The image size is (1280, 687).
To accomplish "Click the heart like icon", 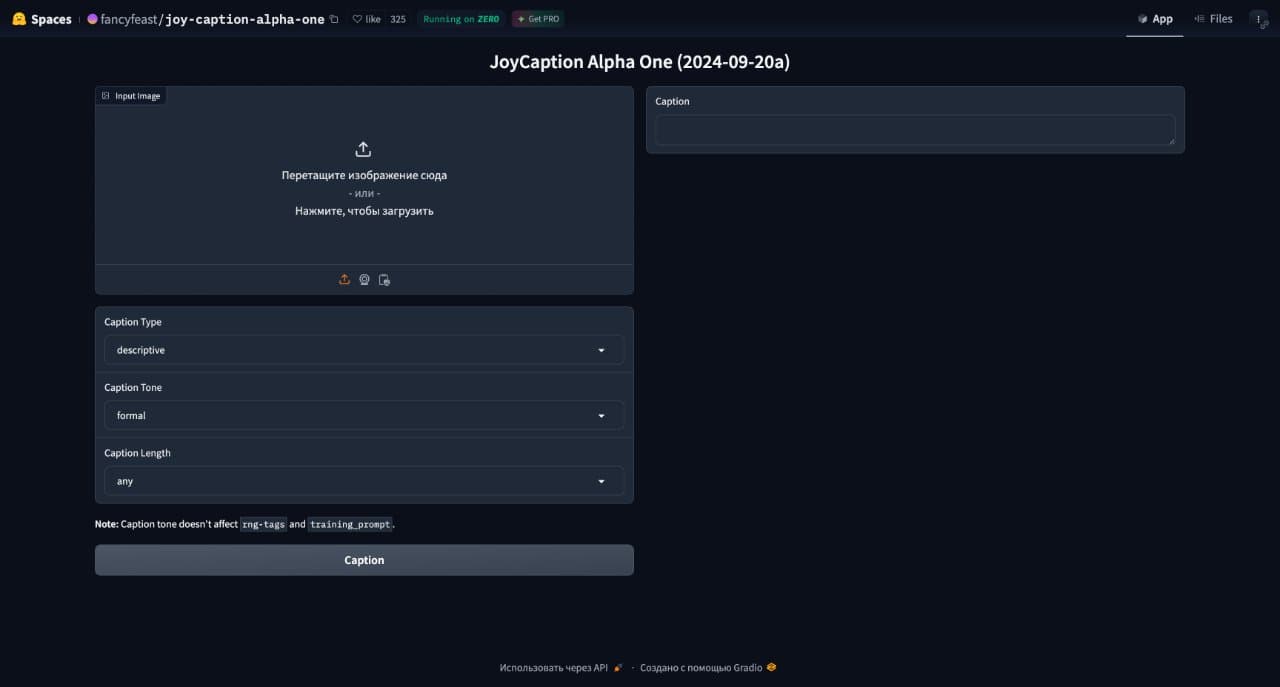I will pos(357,19).
